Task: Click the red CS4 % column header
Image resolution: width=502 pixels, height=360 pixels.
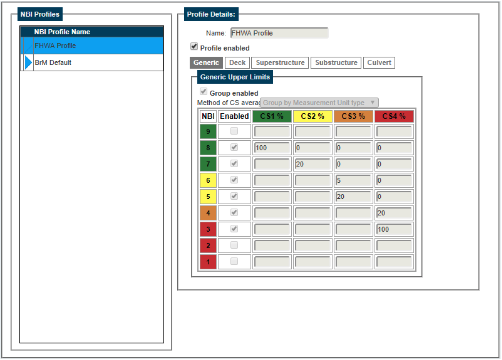Action: (394, 116)
